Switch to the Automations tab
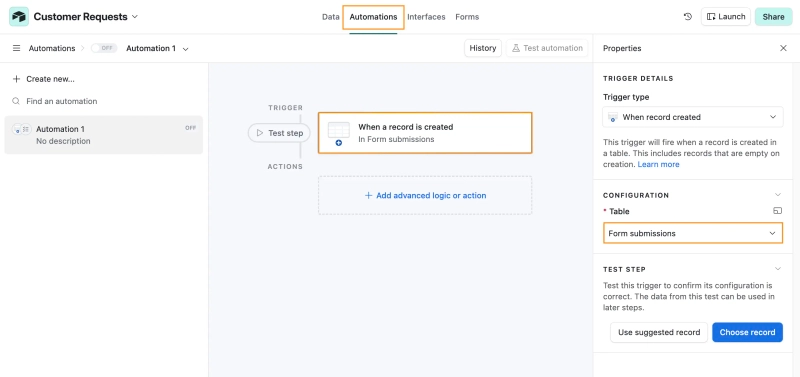Screen dimensions: 800x377 [373, 17]
